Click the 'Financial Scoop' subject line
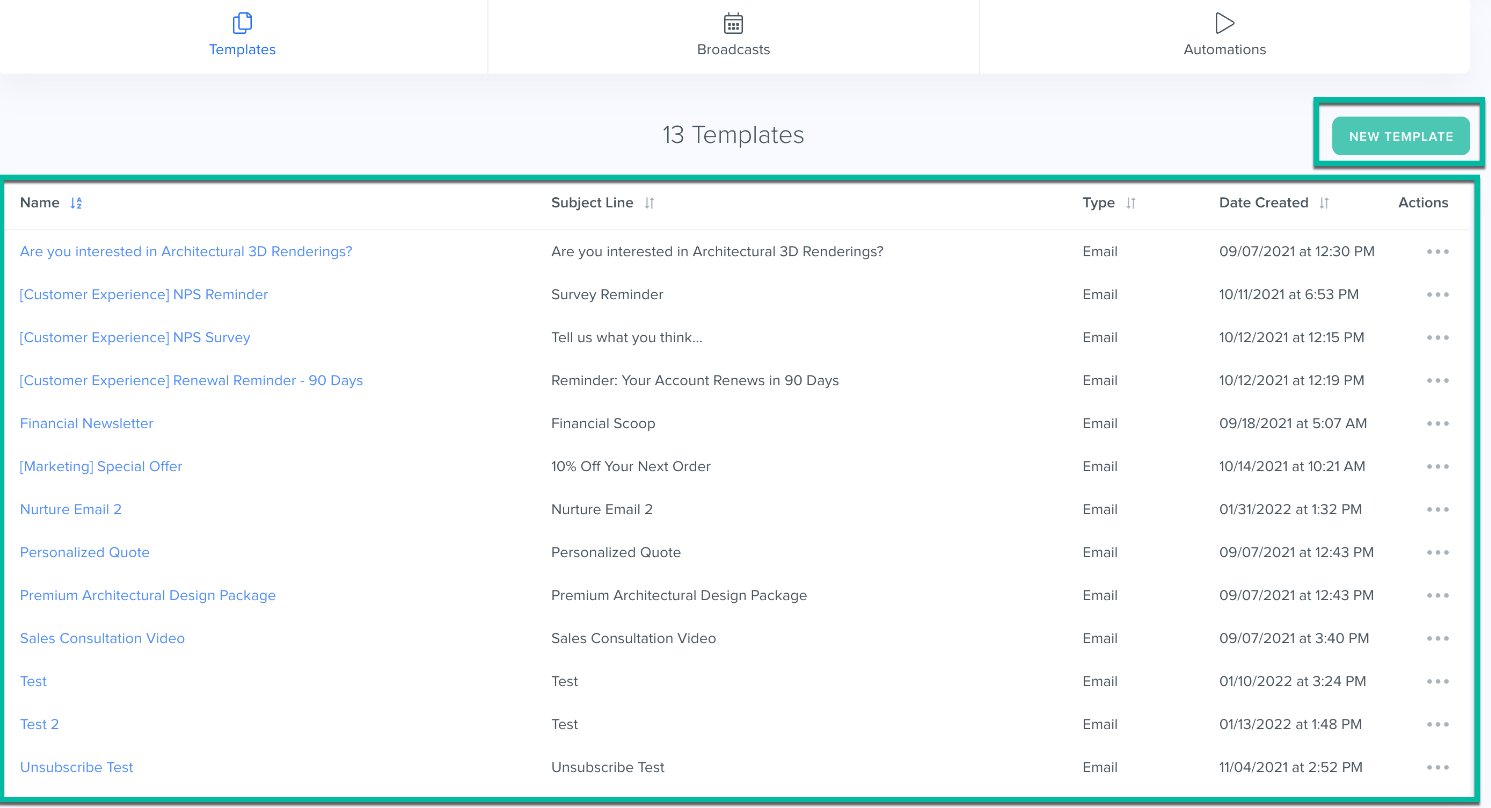 tap(603, 424)
